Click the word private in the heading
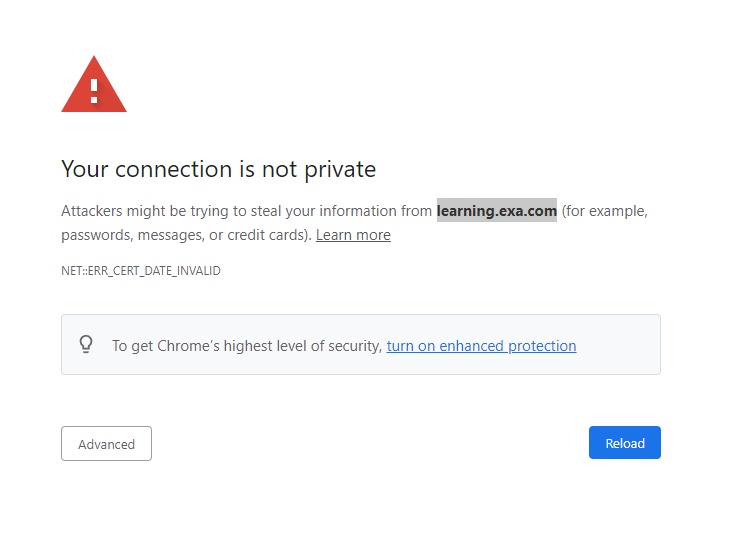The height and width of the screenshot is (533, 729). click(x=340, y=170)
